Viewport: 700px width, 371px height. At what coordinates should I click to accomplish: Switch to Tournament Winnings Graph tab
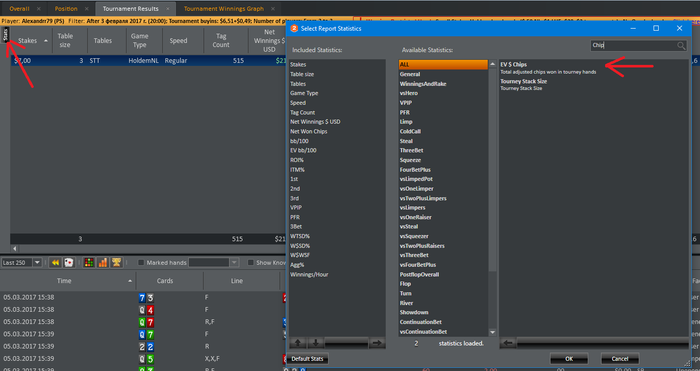coord(224,8)
